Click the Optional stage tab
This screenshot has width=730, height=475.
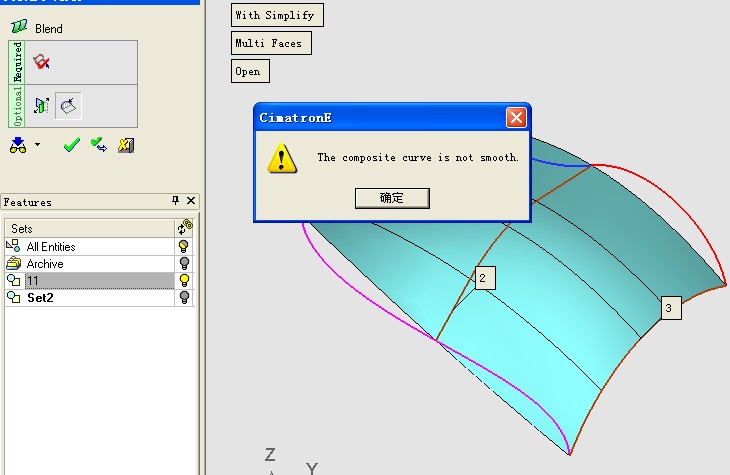tap(17, 106)
